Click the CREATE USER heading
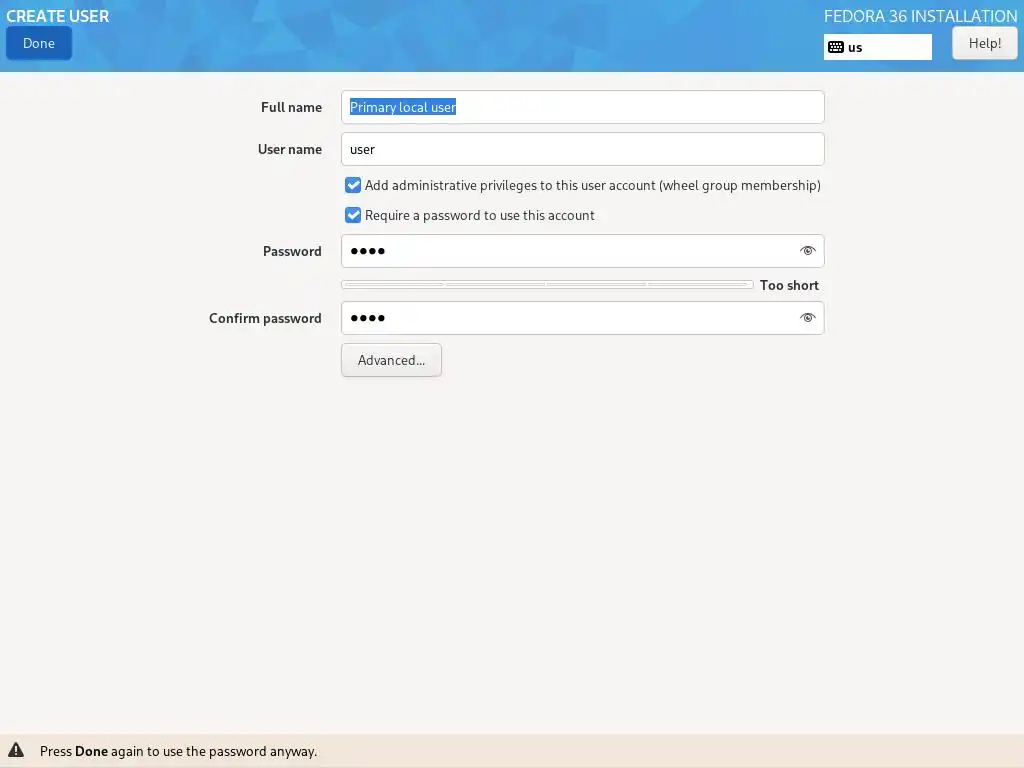This screenshot has width=1024, height=768. [x=57, y=16]
